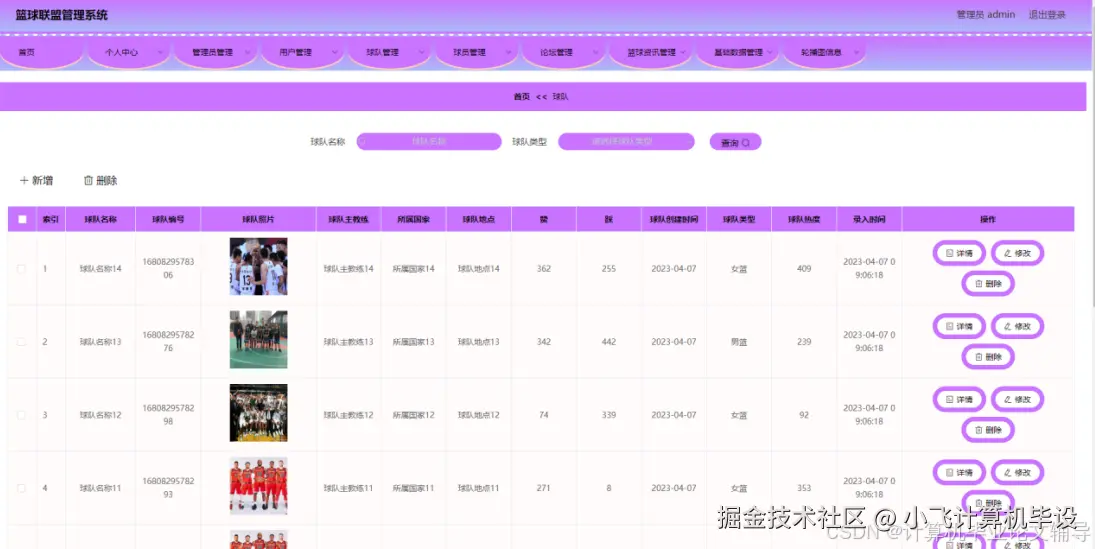Screen dimensions: 1095x549
Task: Expand the 管理员管理 menu chevron
Action: [x=247, y=52]
